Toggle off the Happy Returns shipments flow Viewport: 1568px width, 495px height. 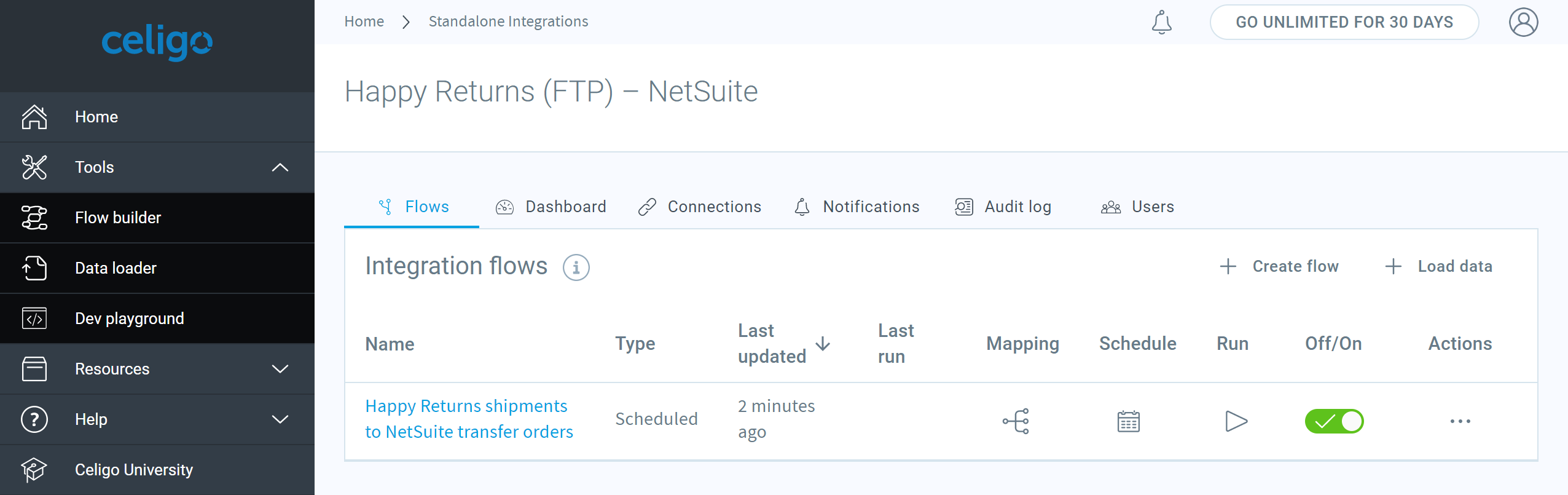(x=1334, y=421)
